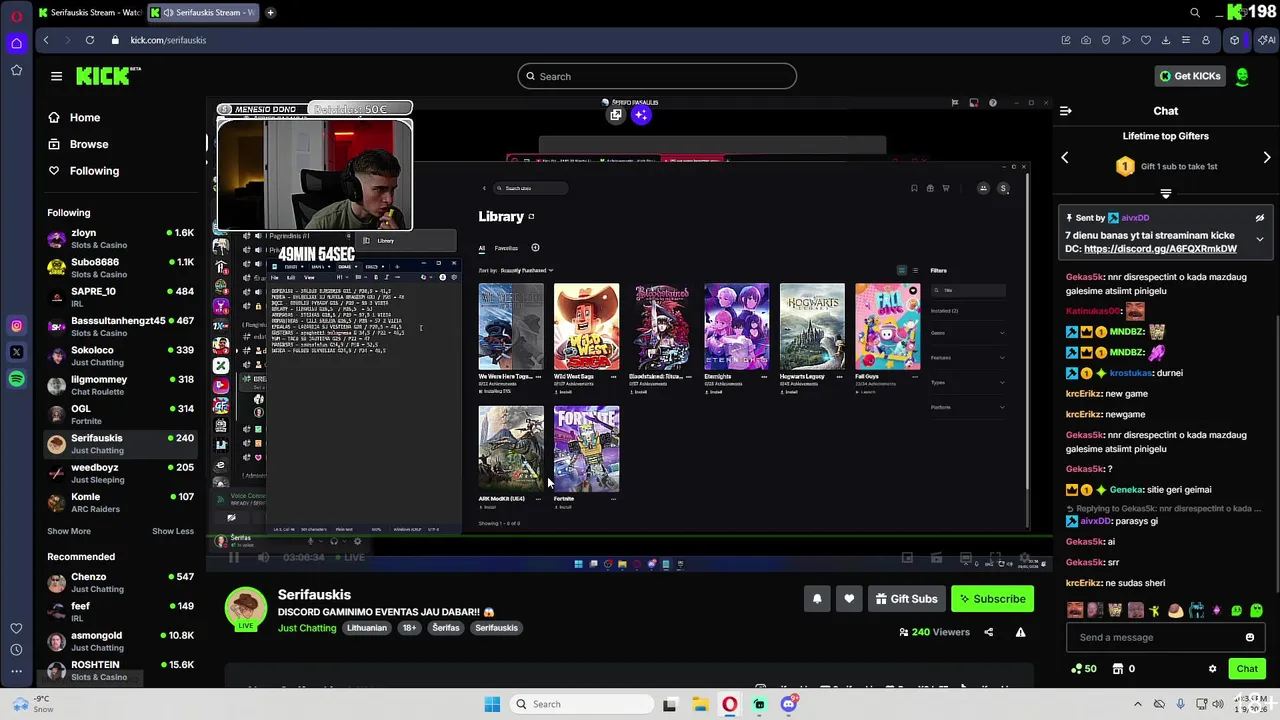Show next top gifters leaderboard

1267,158
